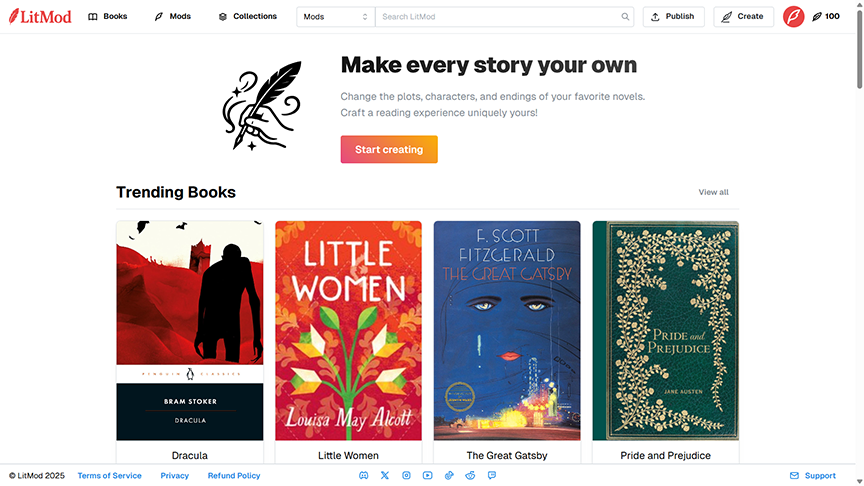The image size is (864, 486).
Task: Open the Discord link in footer
Action: (364, 476)
